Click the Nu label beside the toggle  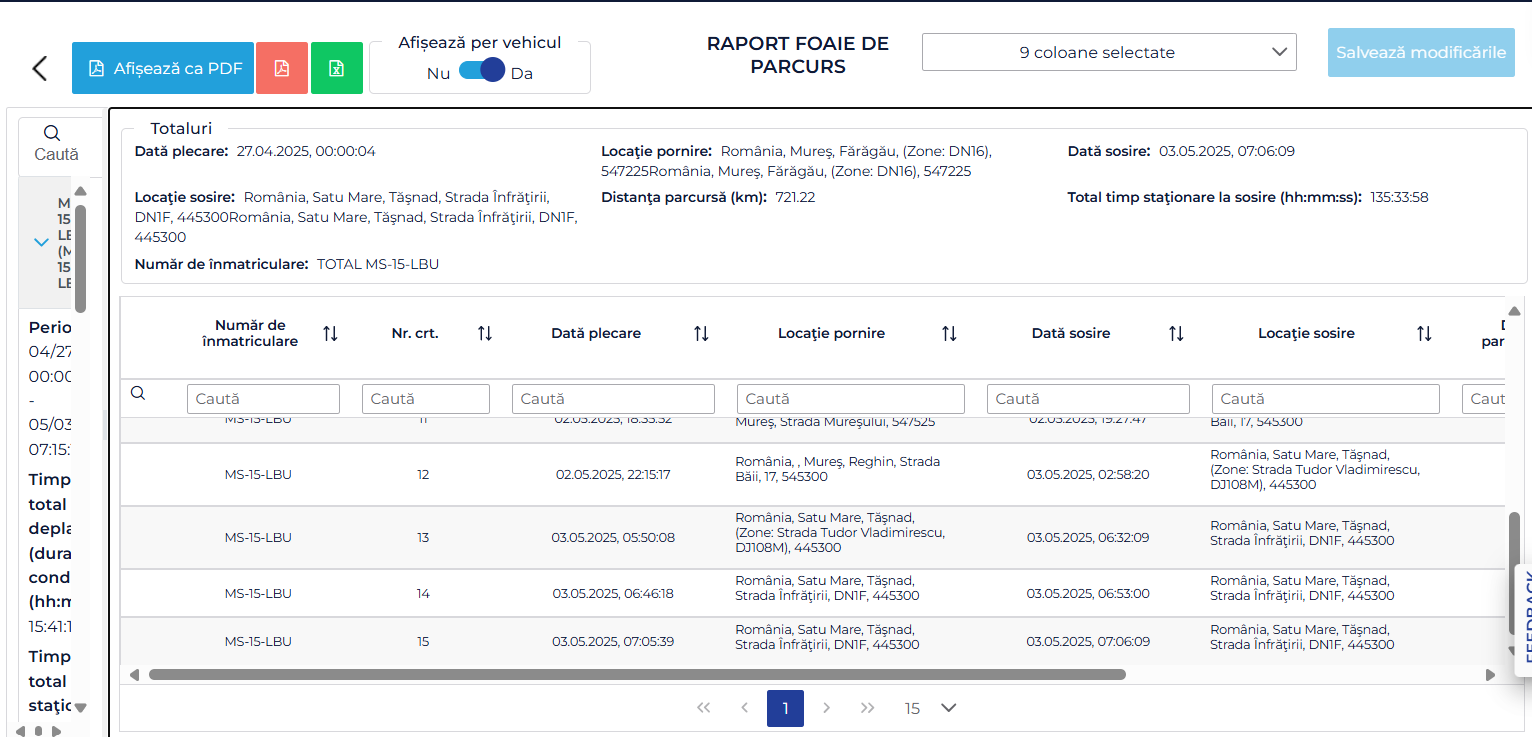point(438,73)
